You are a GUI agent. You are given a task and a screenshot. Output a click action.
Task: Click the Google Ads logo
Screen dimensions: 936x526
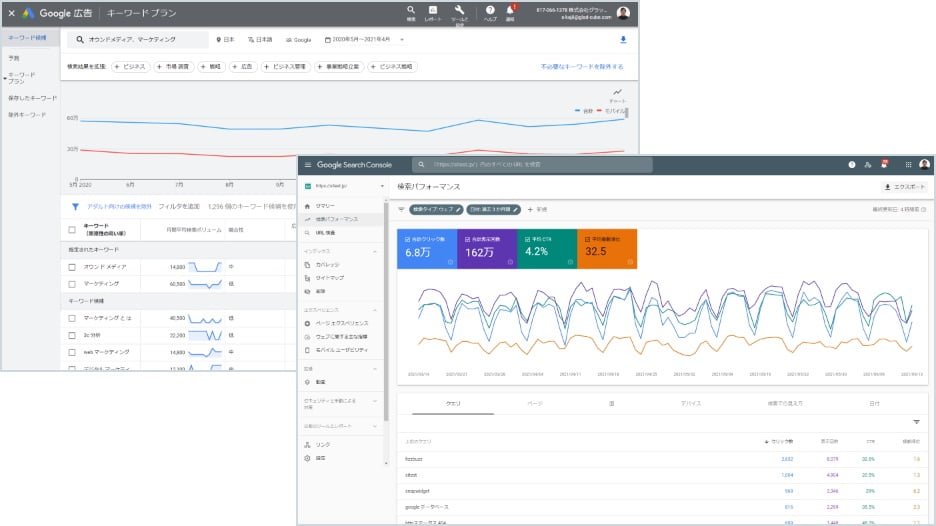click(x=27, y=13)
